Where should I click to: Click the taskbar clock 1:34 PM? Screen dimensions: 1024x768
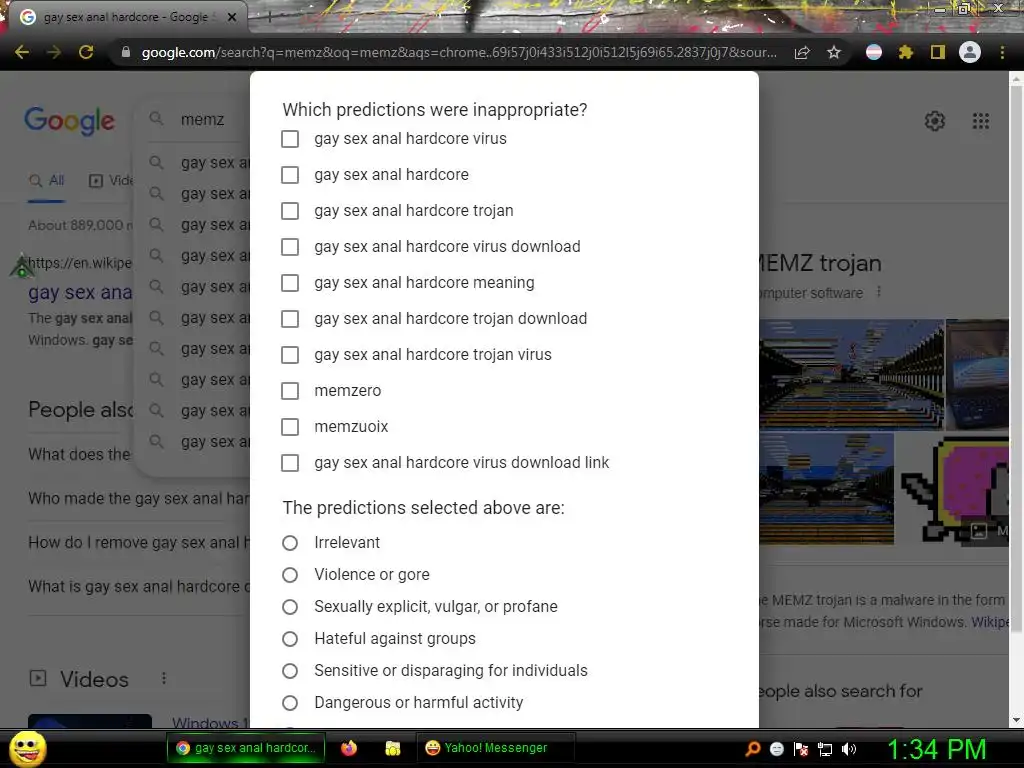point(936,749)
